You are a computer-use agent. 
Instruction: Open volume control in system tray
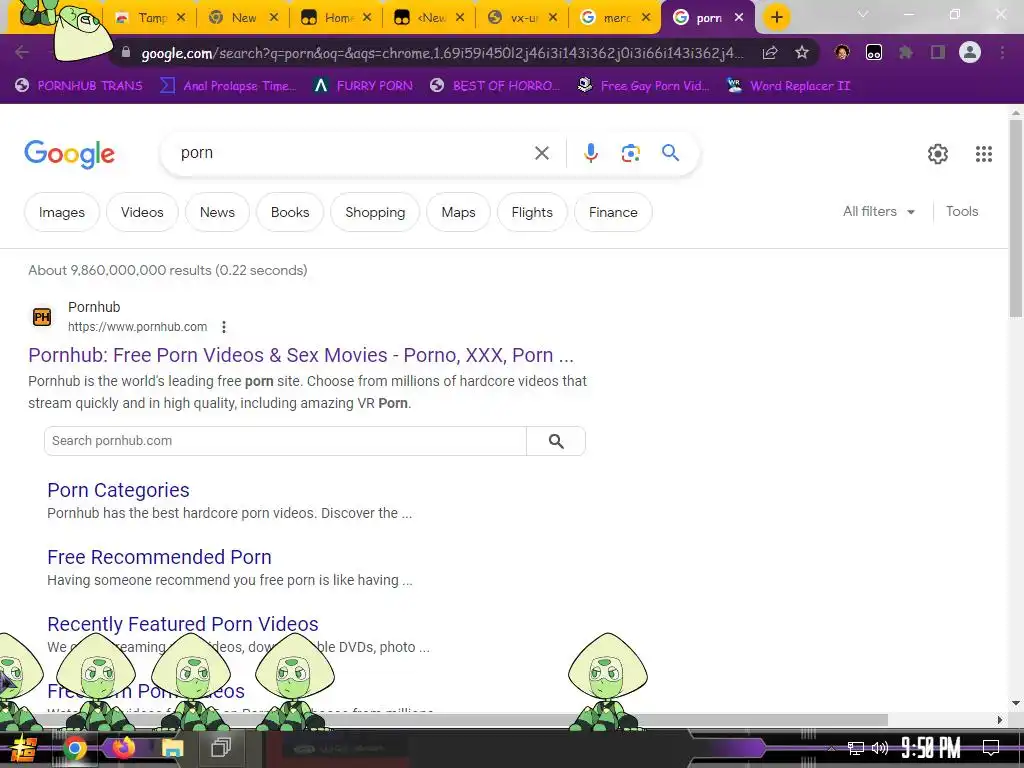(880, 748)
